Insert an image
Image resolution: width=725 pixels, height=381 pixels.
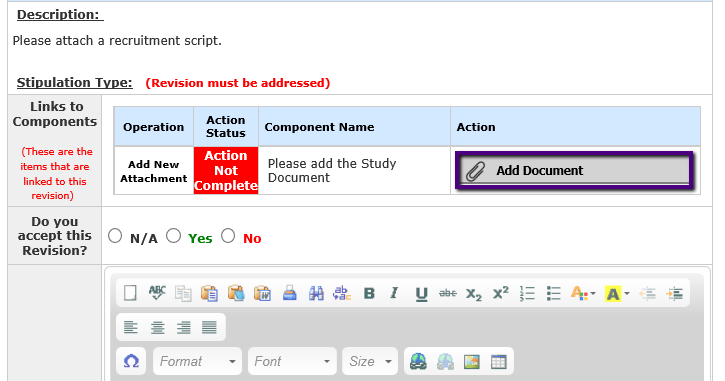click(x=472, y=362)
